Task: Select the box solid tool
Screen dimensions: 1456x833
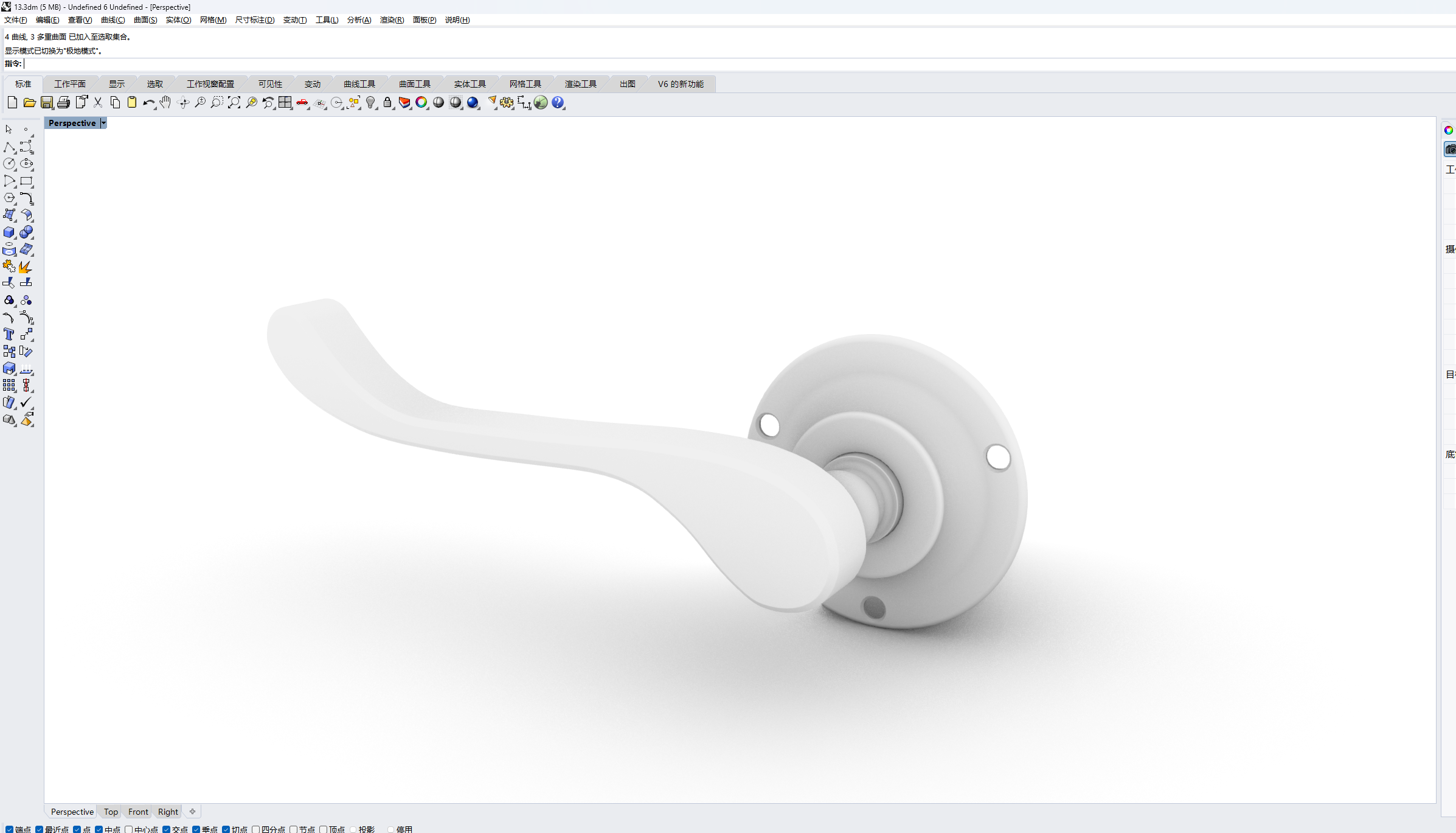Action: pyautogui.click(x=9, y=232)
